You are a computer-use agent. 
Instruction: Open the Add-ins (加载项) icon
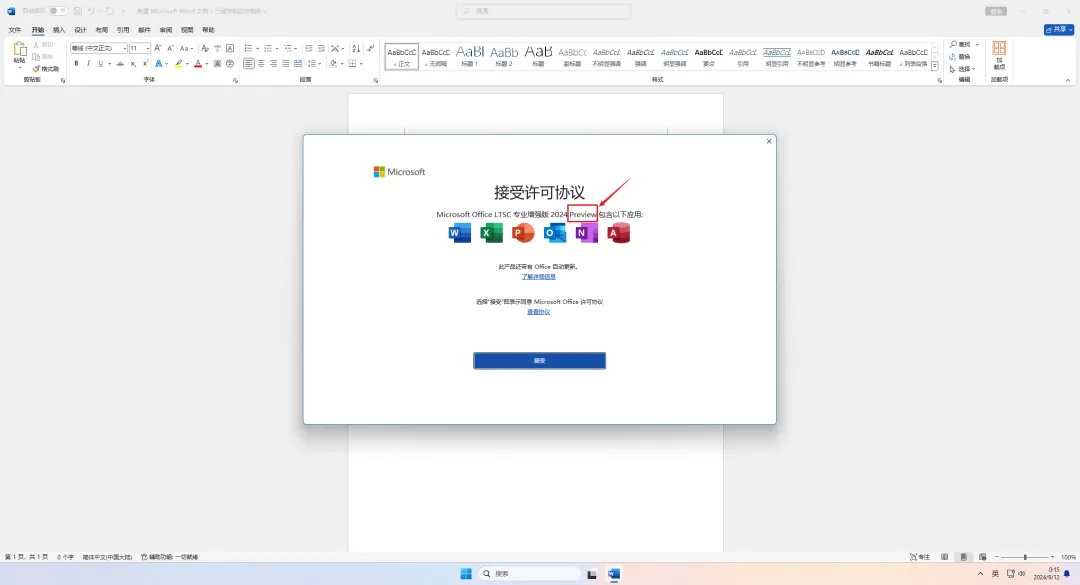[999, 56]
